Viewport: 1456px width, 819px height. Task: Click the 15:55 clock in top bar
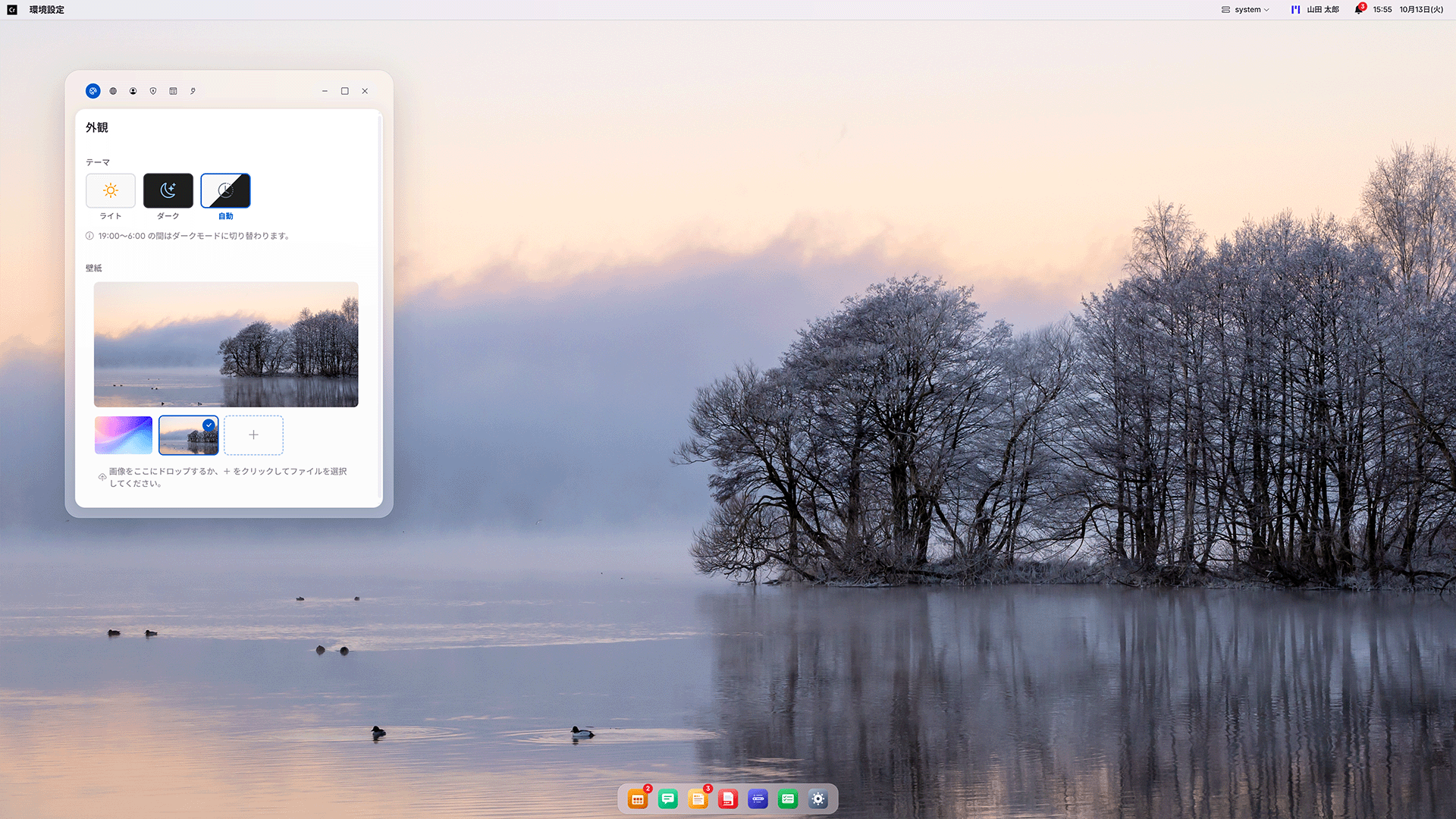point(1382,10)
